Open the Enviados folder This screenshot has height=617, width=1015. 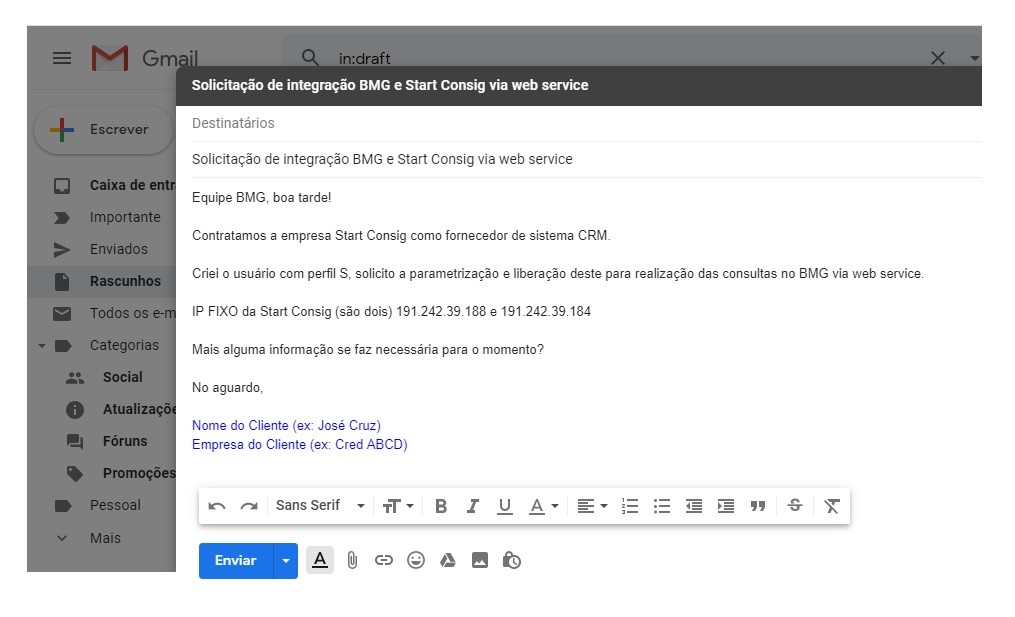100,249
